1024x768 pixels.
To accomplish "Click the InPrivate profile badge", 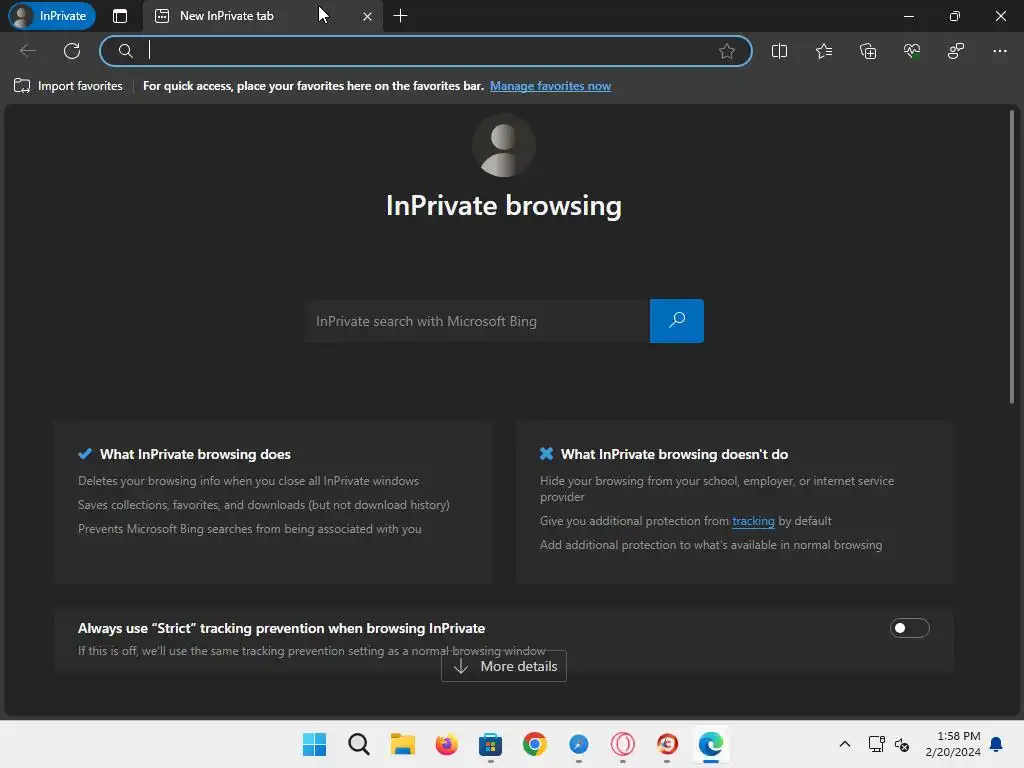I will tap(52, 16).
